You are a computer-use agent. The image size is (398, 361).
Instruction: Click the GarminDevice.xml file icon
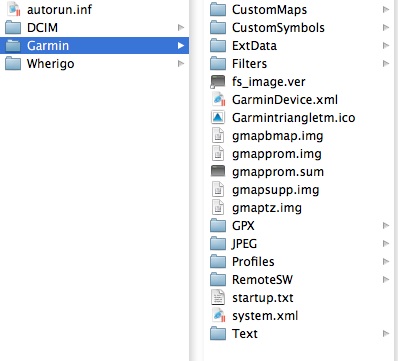[x=218, y=99]
